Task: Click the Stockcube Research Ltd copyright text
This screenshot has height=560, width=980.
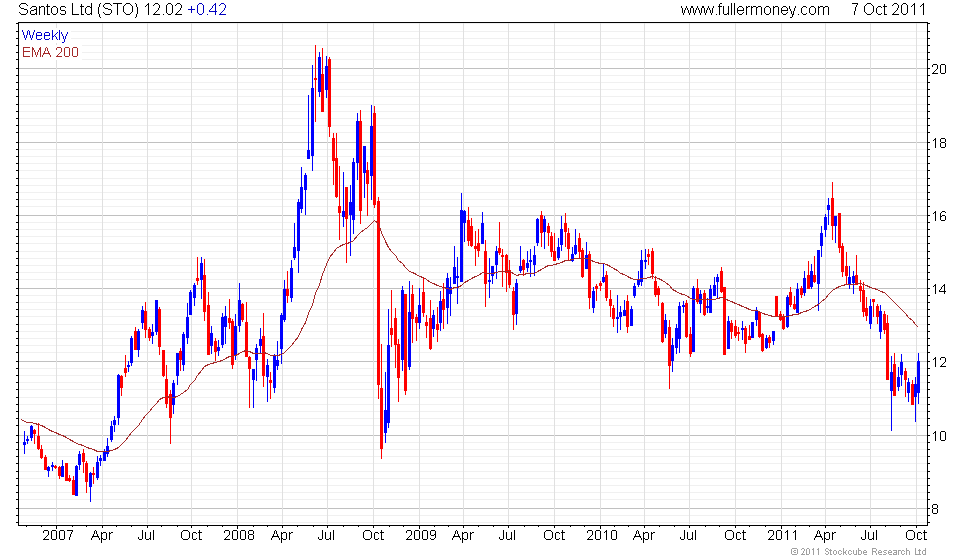Action: tap(859, 552)
